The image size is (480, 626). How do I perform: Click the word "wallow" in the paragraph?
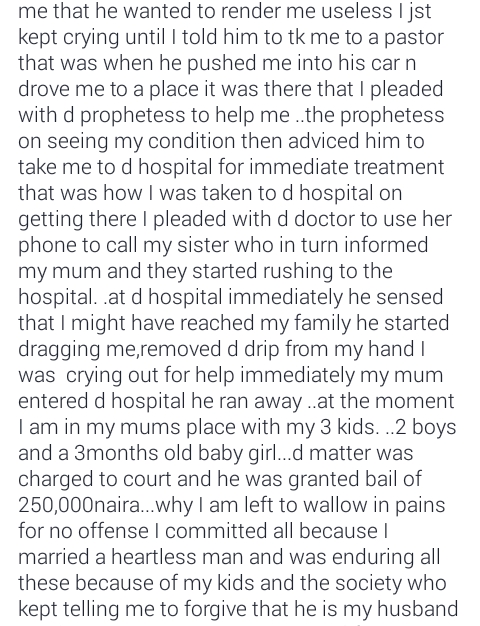(336, 505)
